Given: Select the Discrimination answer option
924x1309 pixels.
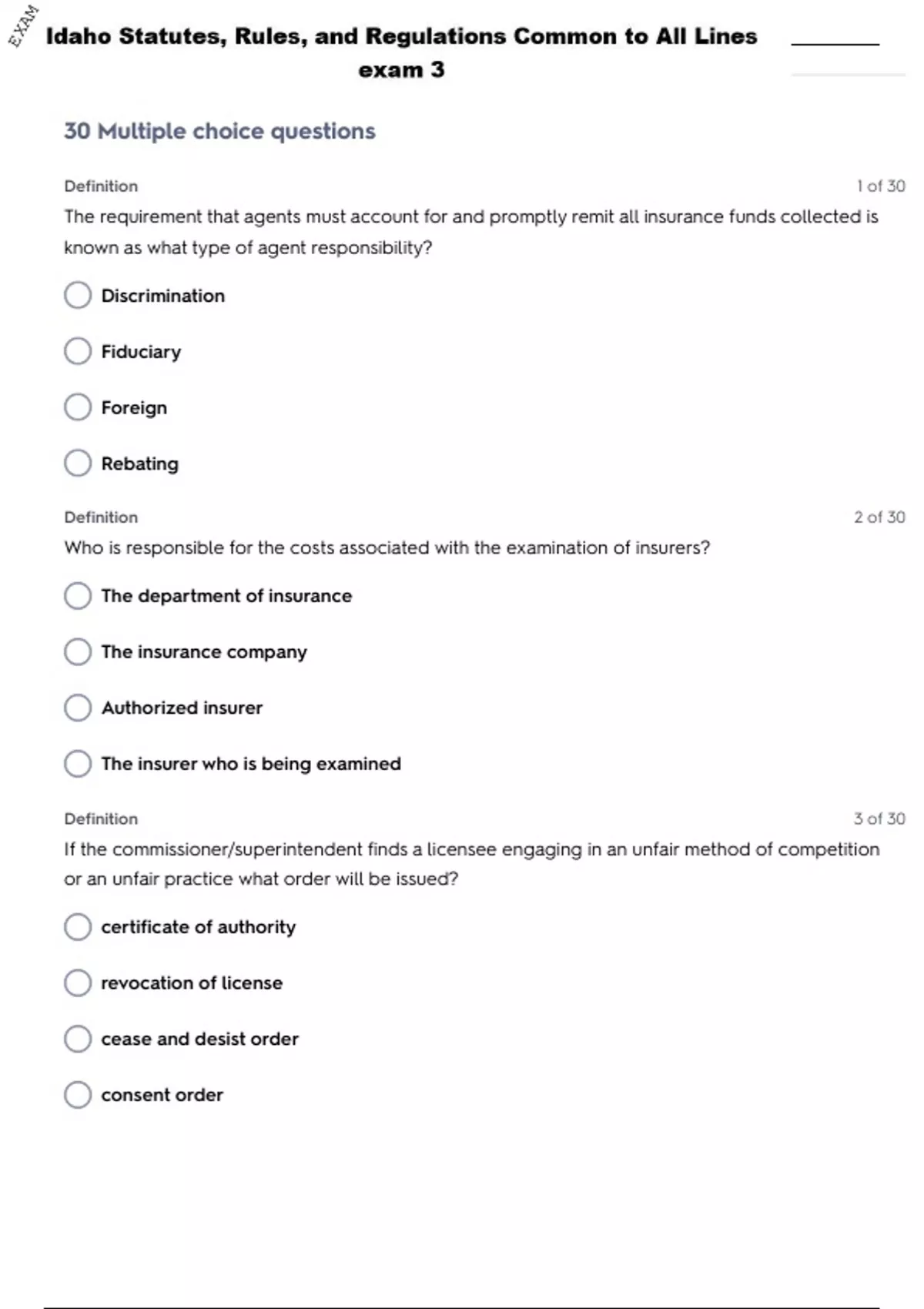Looking at the screenshot, I should [78, 295].
